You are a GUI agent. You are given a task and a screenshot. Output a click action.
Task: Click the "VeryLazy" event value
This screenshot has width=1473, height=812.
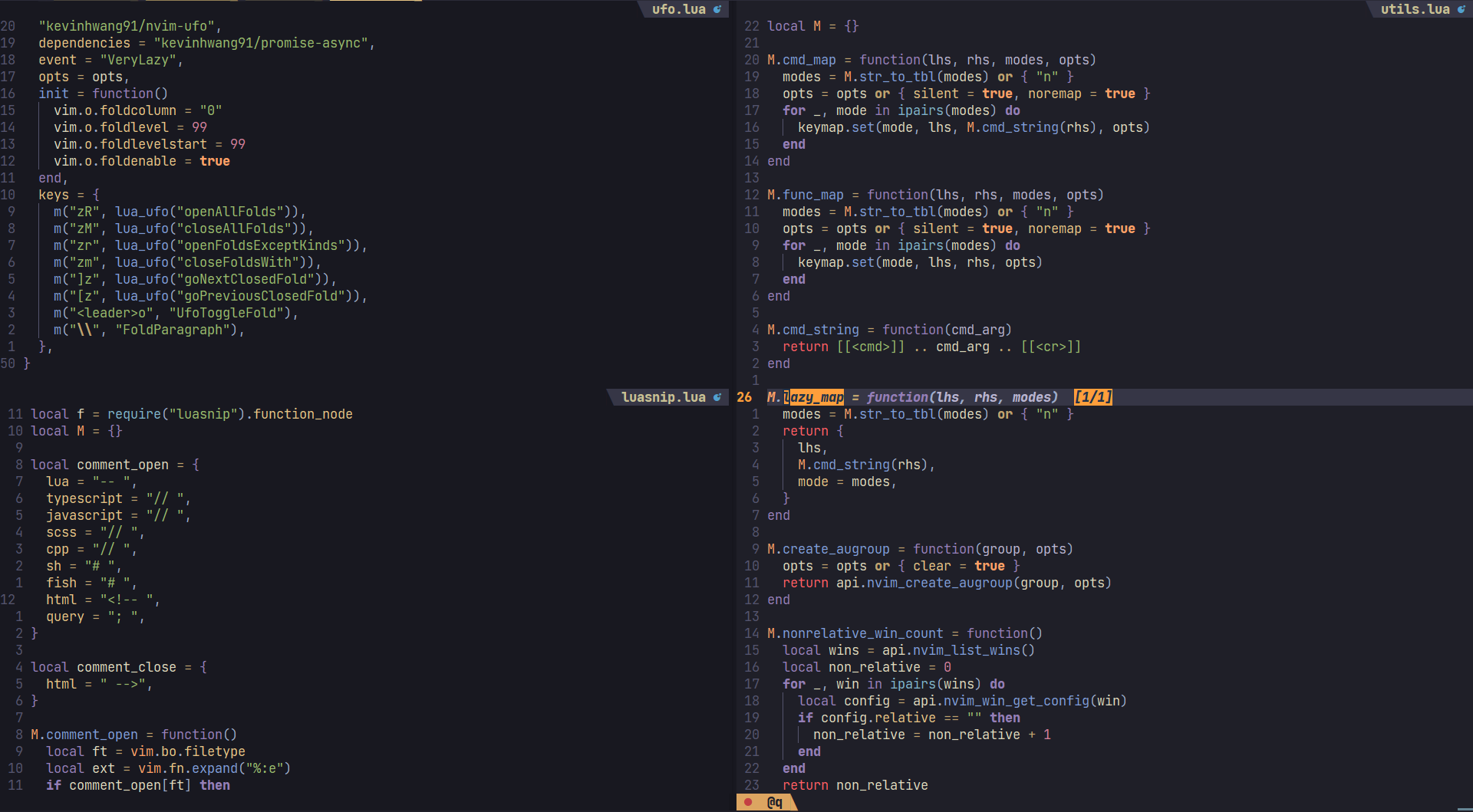click(x=138, y=60)
